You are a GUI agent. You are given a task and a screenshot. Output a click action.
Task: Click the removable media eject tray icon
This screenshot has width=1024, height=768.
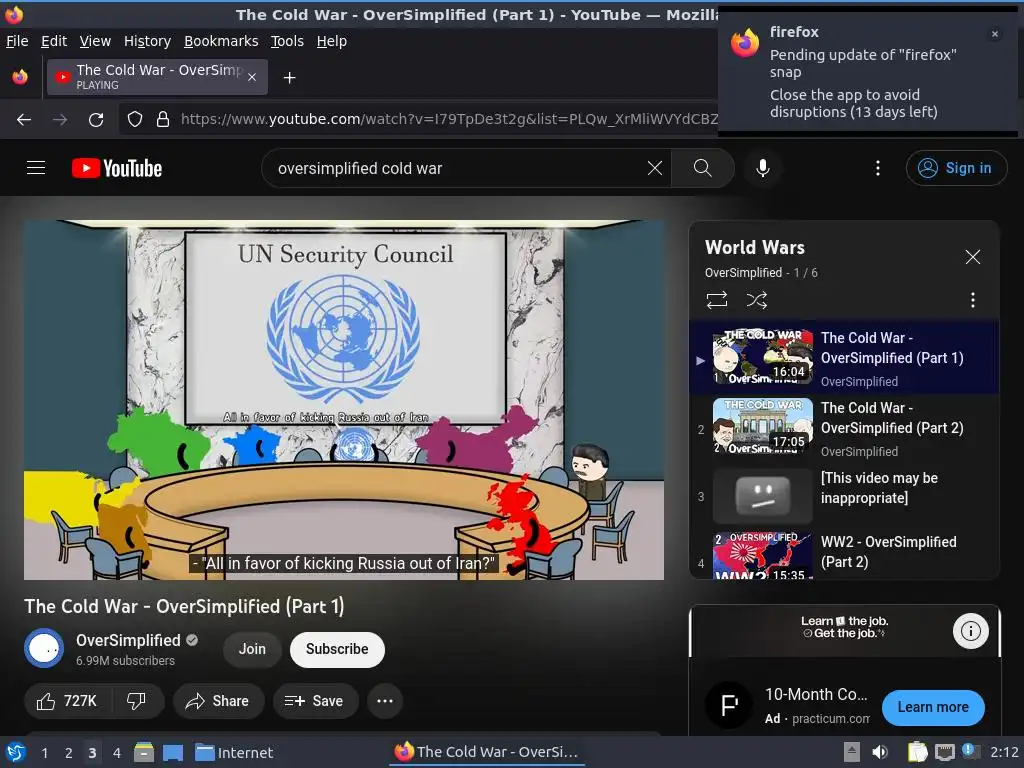852,752
